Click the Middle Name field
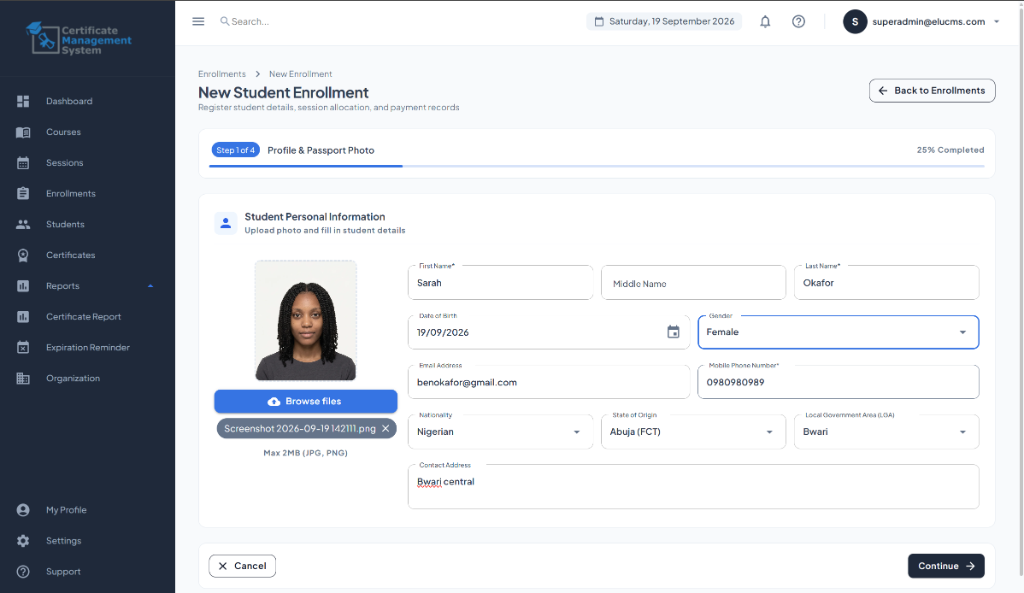Viewport: 1024px width, 593px height. point(693,283)
